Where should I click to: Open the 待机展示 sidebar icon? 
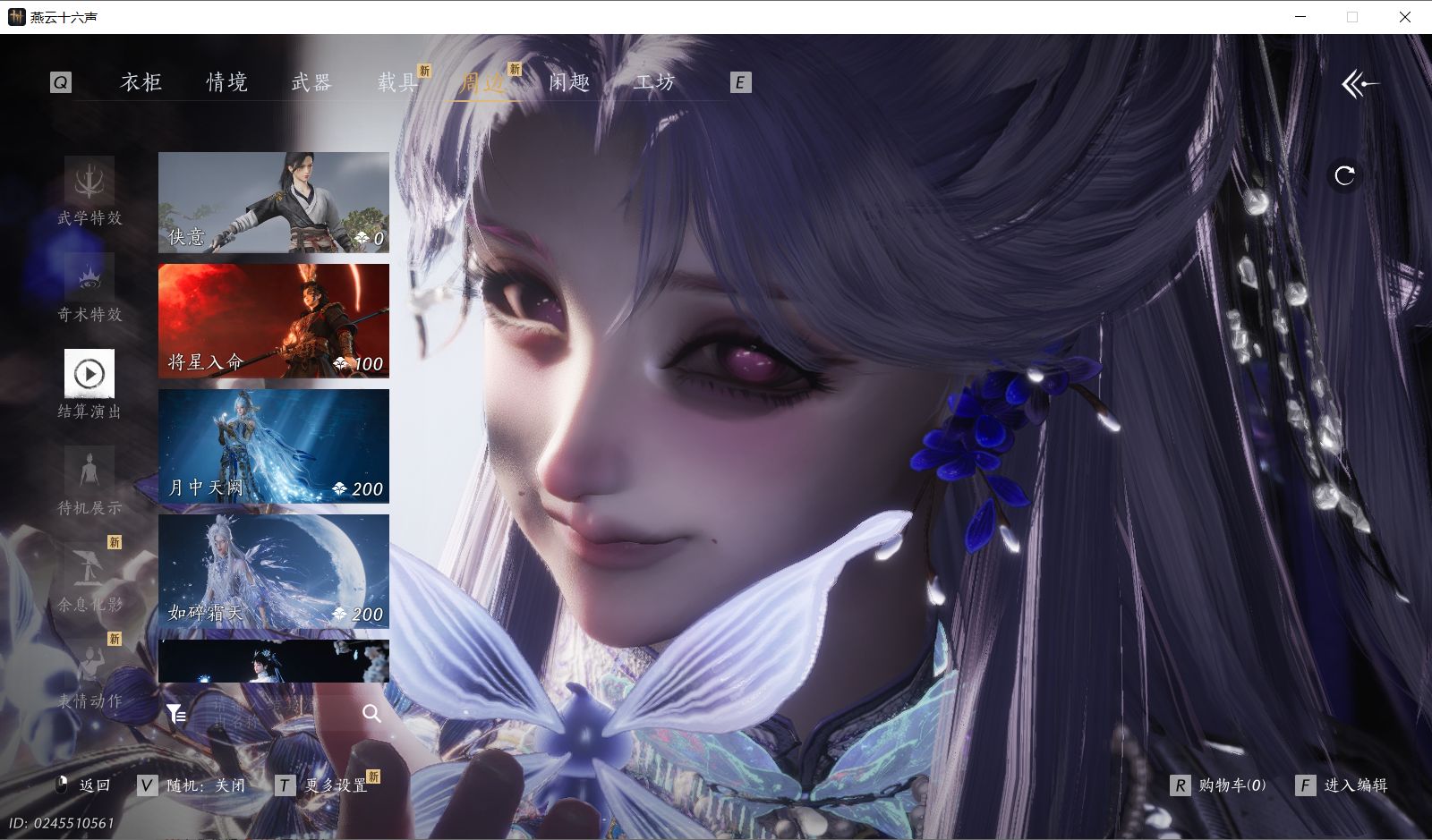(89, 471)
